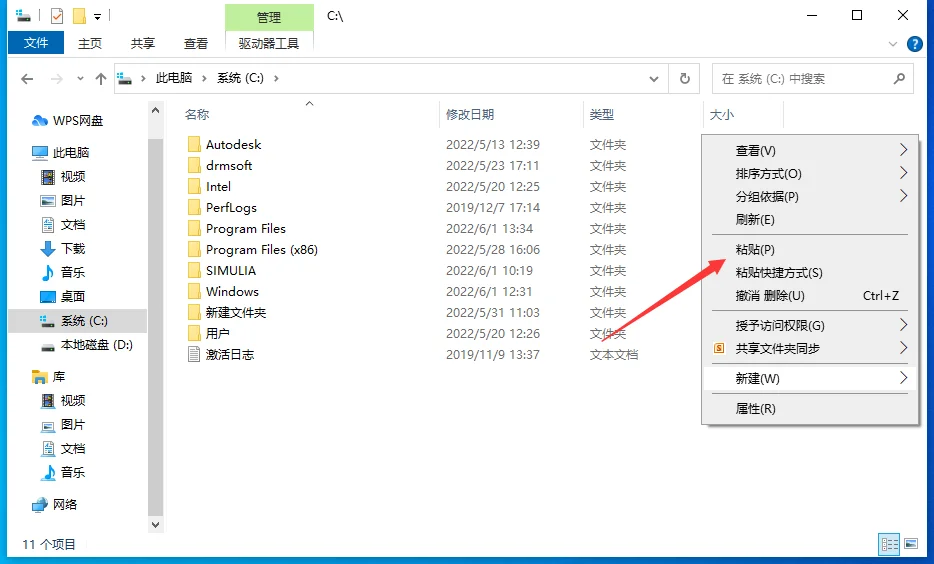Go forward with the right arrow button
The width and height of the screenshot is (934, 564).
pos(57,79)
